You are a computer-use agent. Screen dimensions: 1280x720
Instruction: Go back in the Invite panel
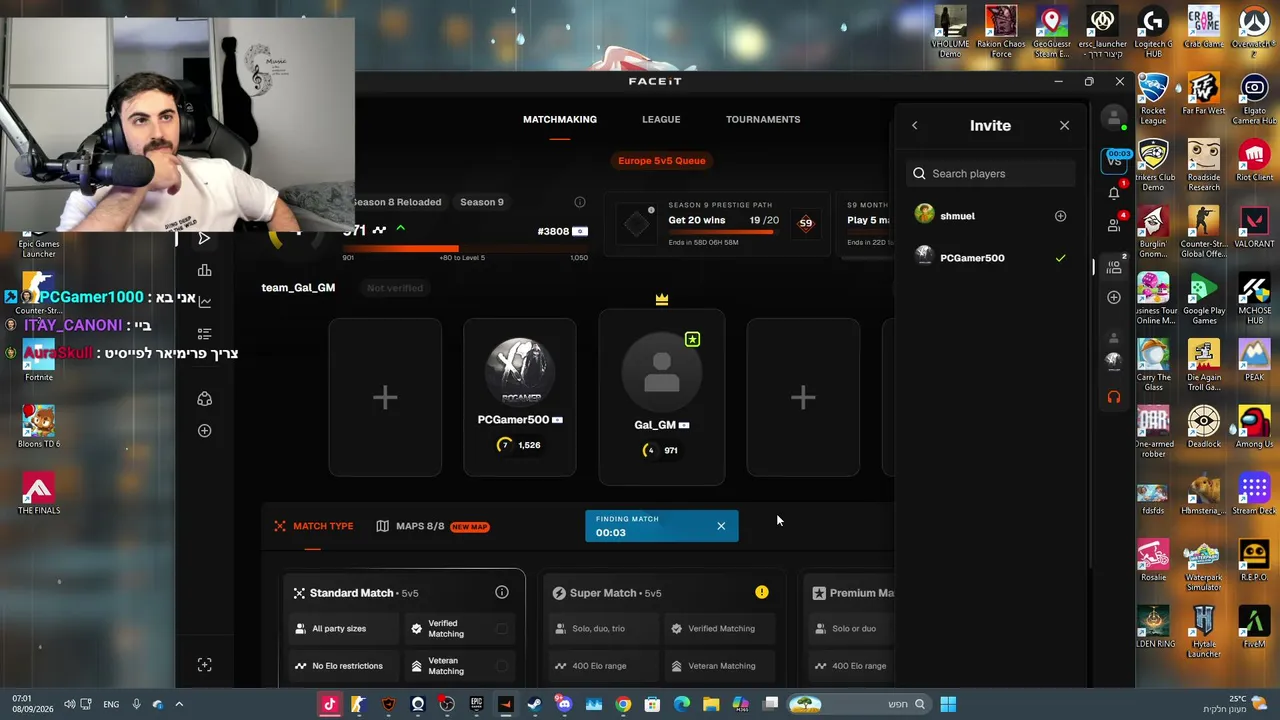pyautogui.click(x=914, y=126)
